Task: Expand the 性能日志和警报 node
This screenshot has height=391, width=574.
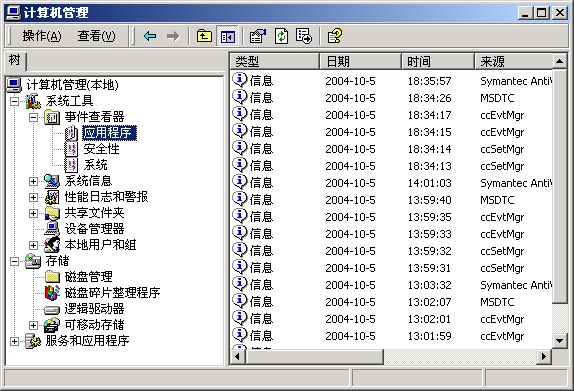Action: coord(33,197)
